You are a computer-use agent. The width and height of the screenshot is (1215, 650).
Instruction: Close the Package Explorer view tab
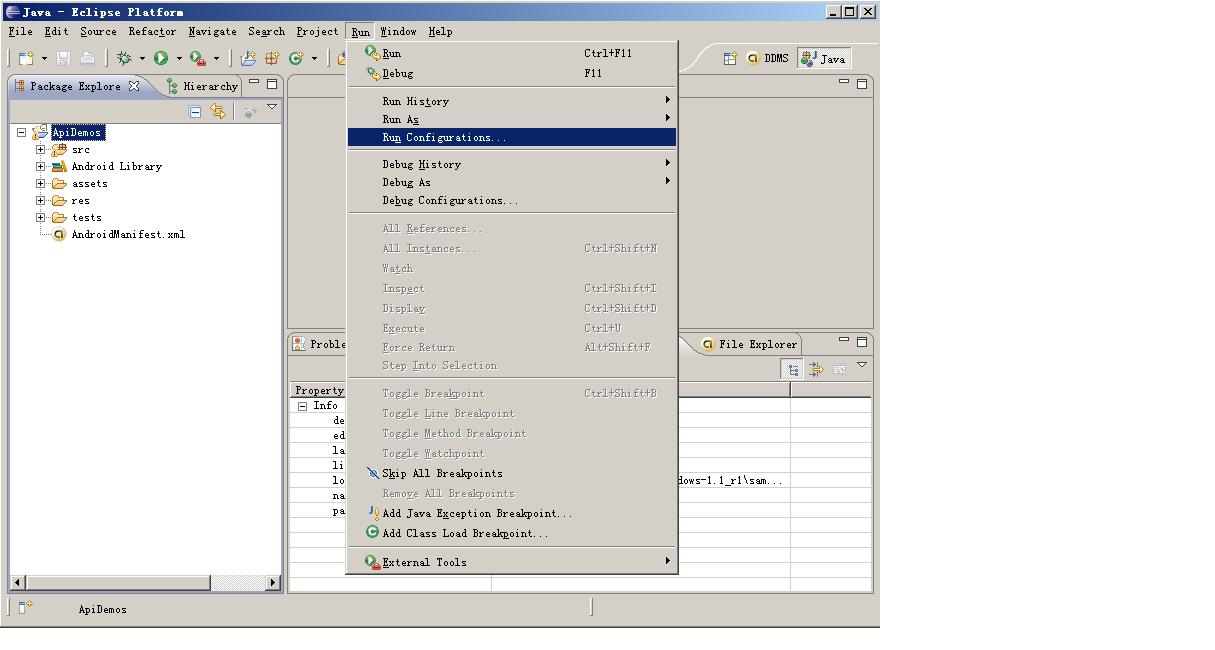coord(134,86)
